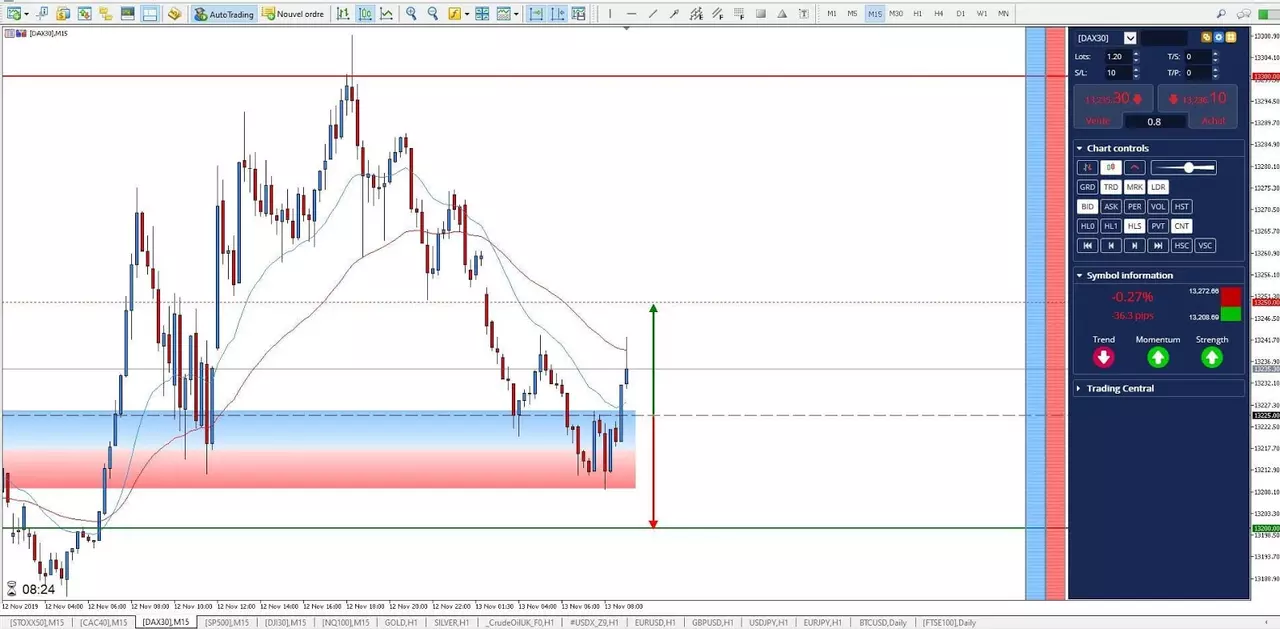Jump chart to end control
The width and height of the screenshot is (1280, 629).
pyautogui.click(x=1158, y=246)
